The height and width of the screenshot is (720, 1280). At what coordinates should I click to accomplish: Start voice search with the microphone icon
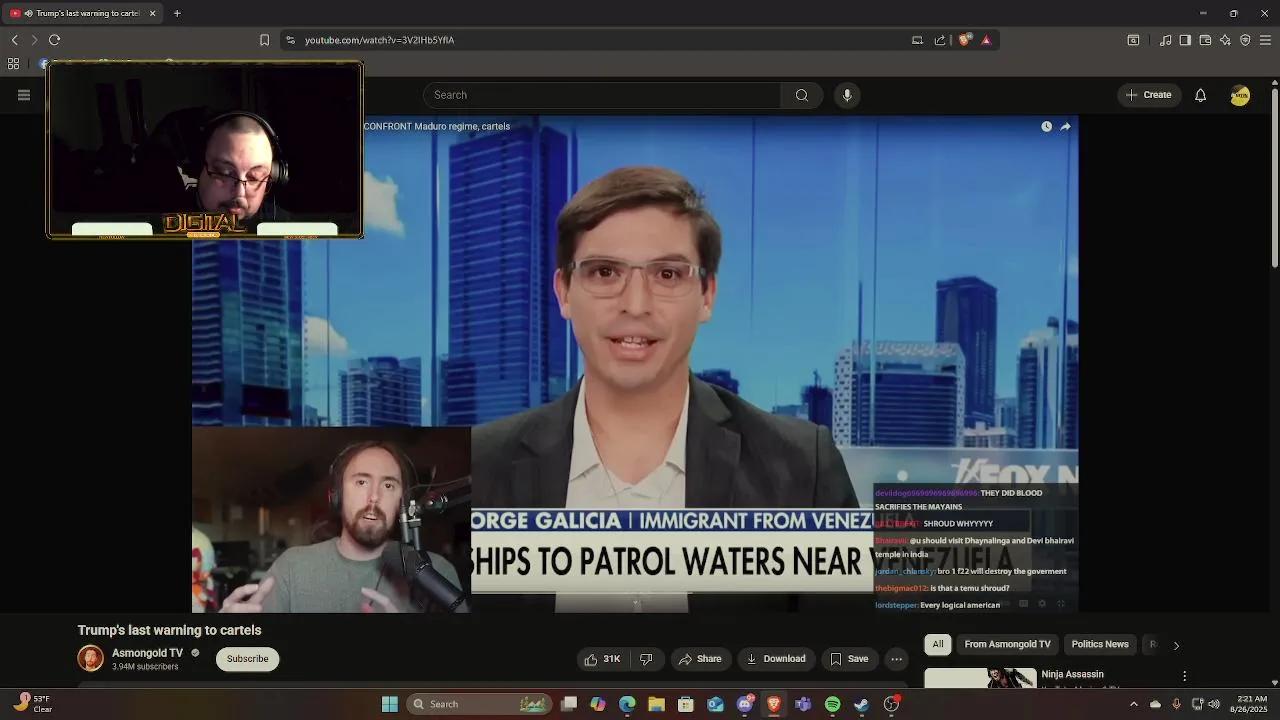pyautogui.click(x=847, y=95)
